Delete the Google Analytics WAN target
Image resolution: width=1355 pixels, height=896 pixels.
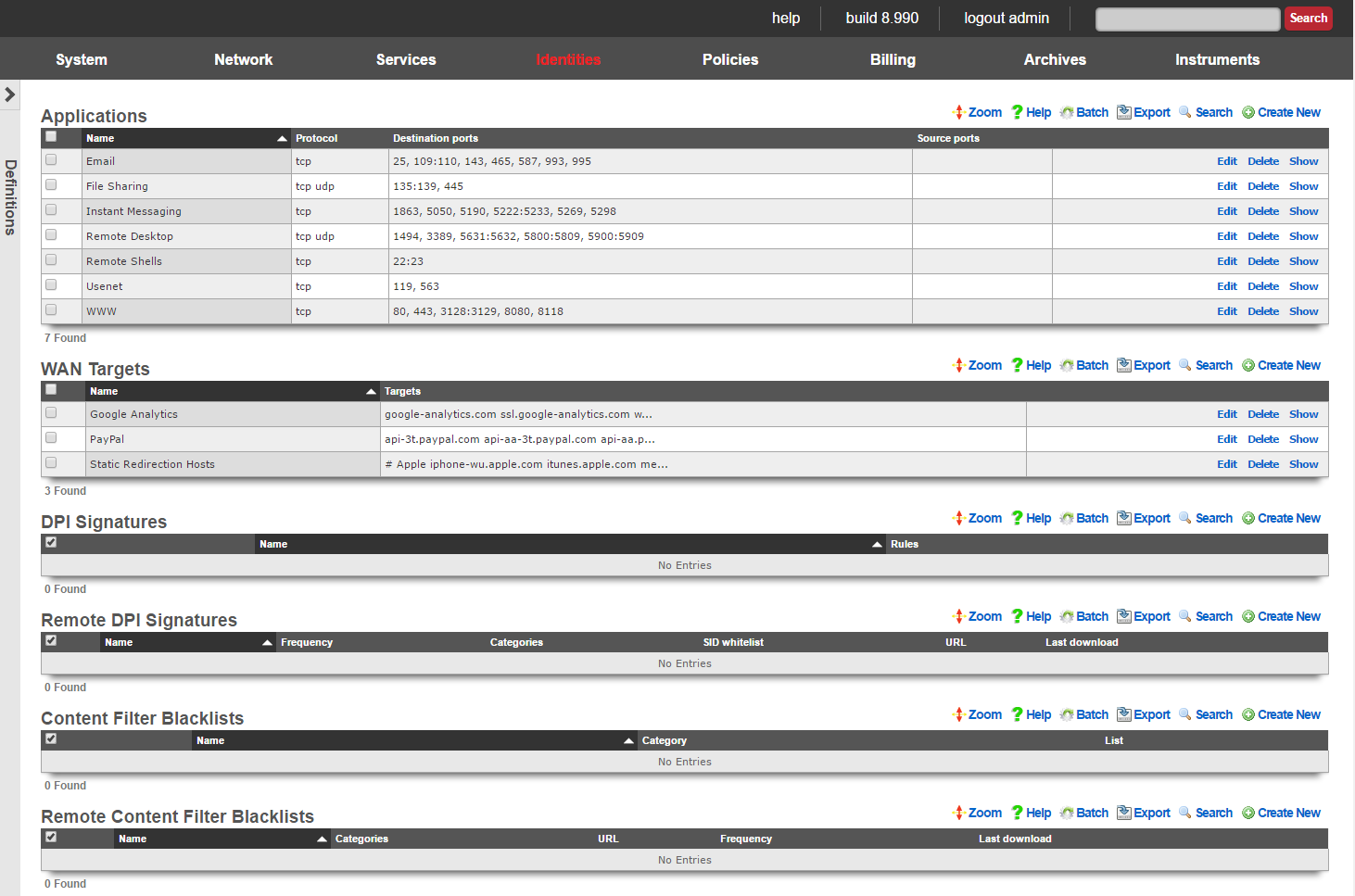pos(1263,414)
